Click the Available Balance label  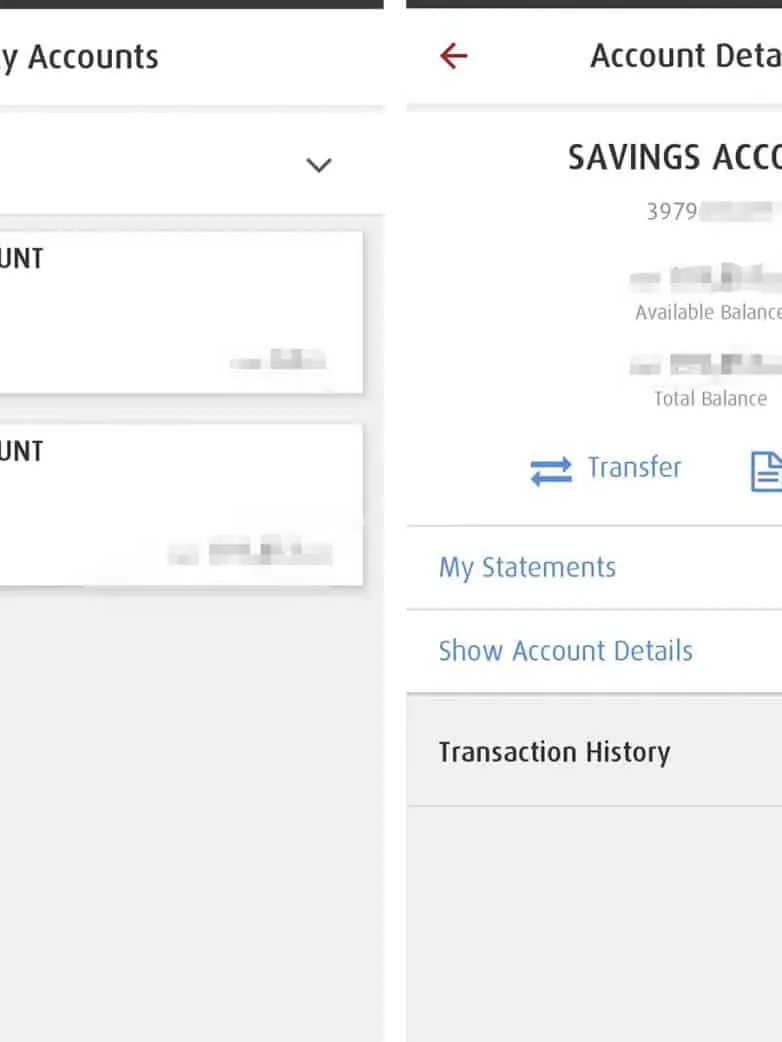(708, 313)
